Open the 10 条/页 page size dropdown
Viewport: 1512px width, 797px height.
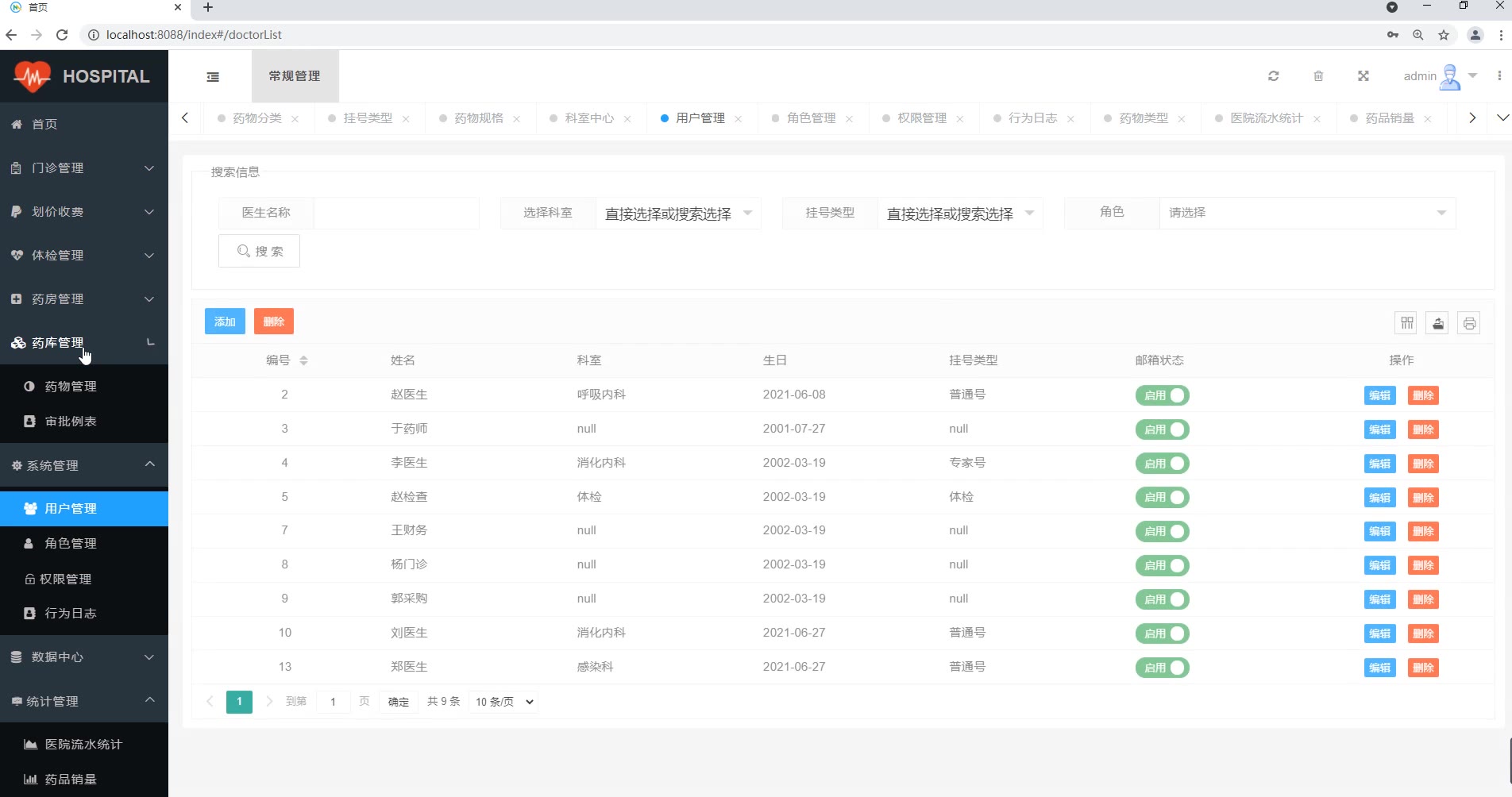[504, 702]
